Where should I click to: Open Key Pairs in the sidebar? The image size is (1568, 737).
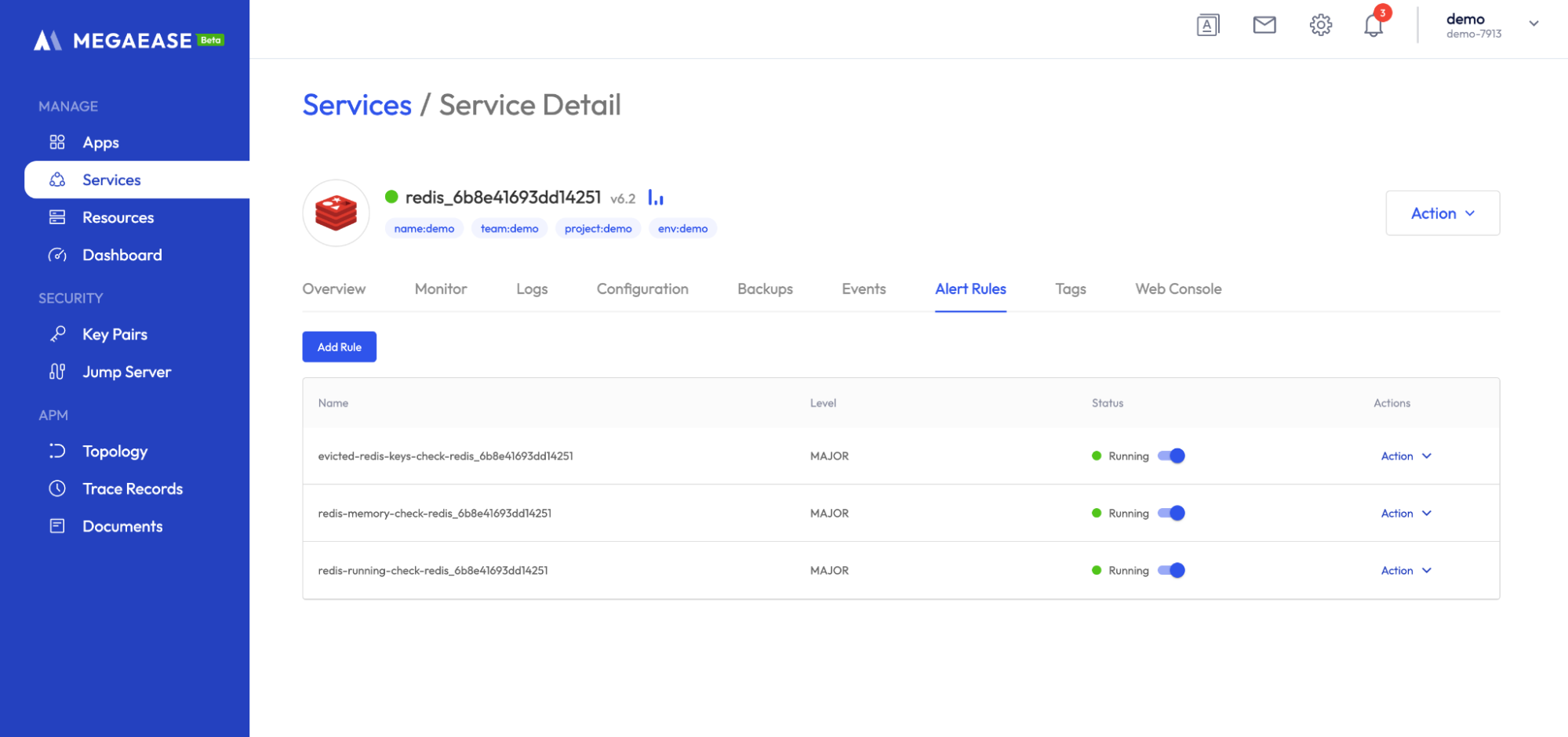(x=115, y=334)
